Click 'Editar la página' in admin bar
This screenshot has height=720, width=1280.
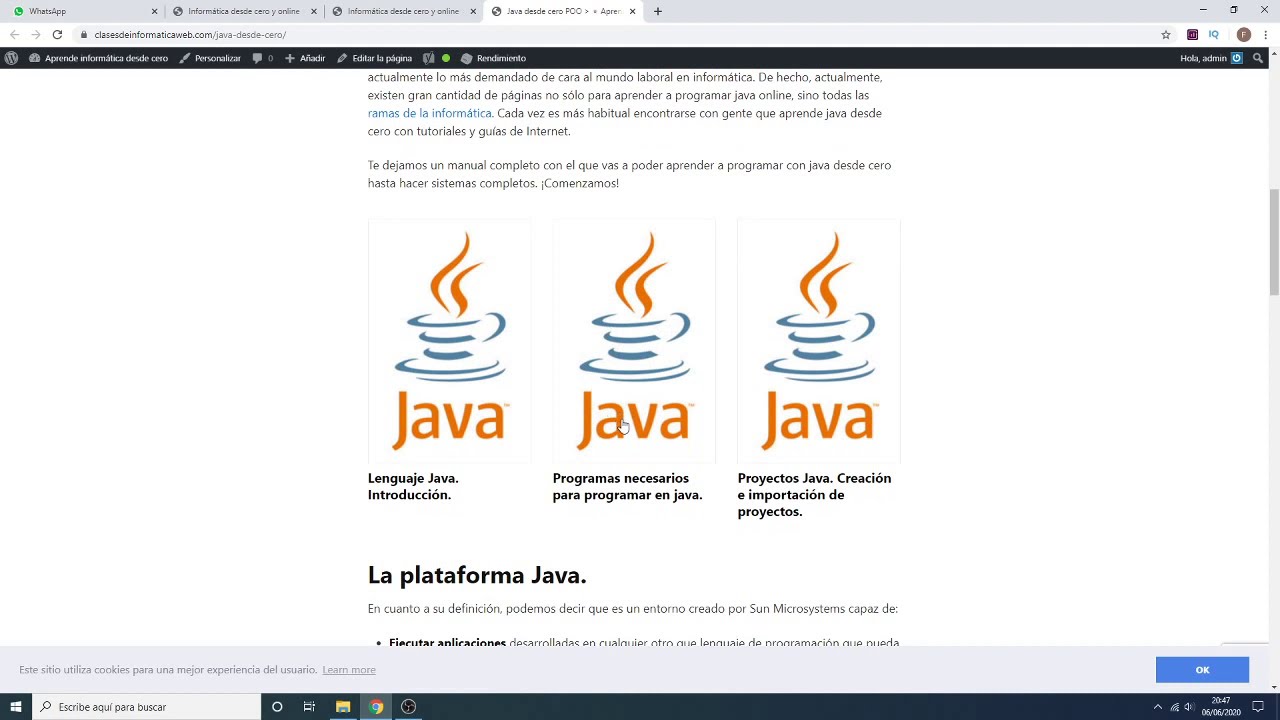click(374, 58)
